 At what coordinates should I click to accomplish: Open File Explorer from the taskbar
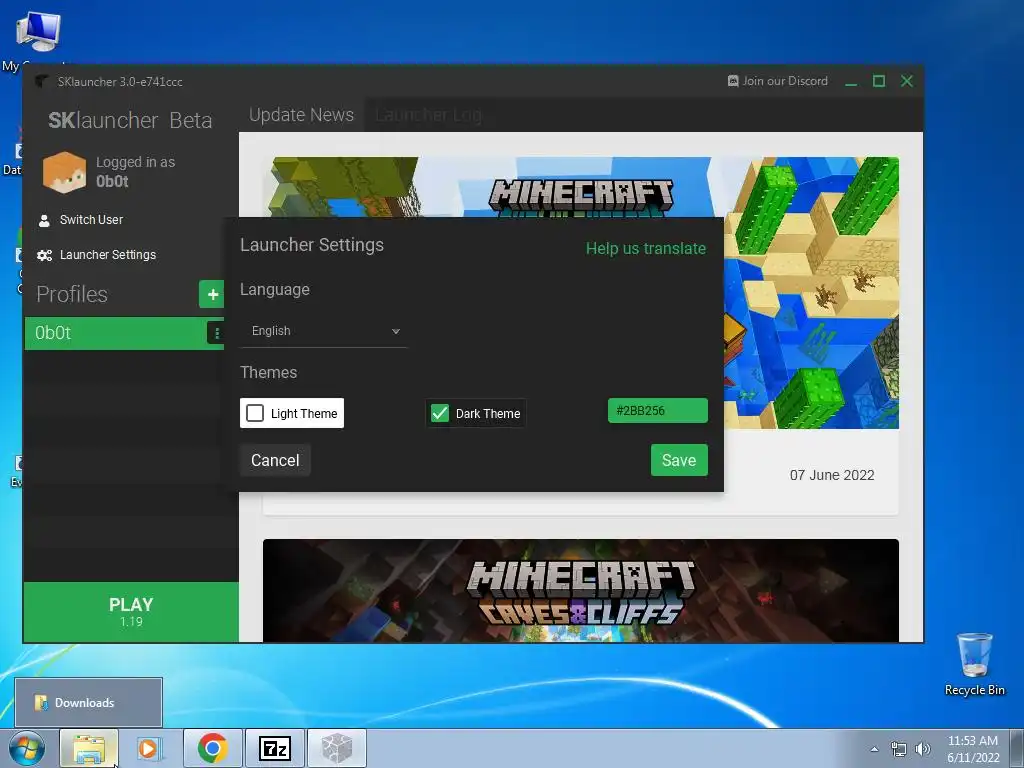(x=89, y=748)
